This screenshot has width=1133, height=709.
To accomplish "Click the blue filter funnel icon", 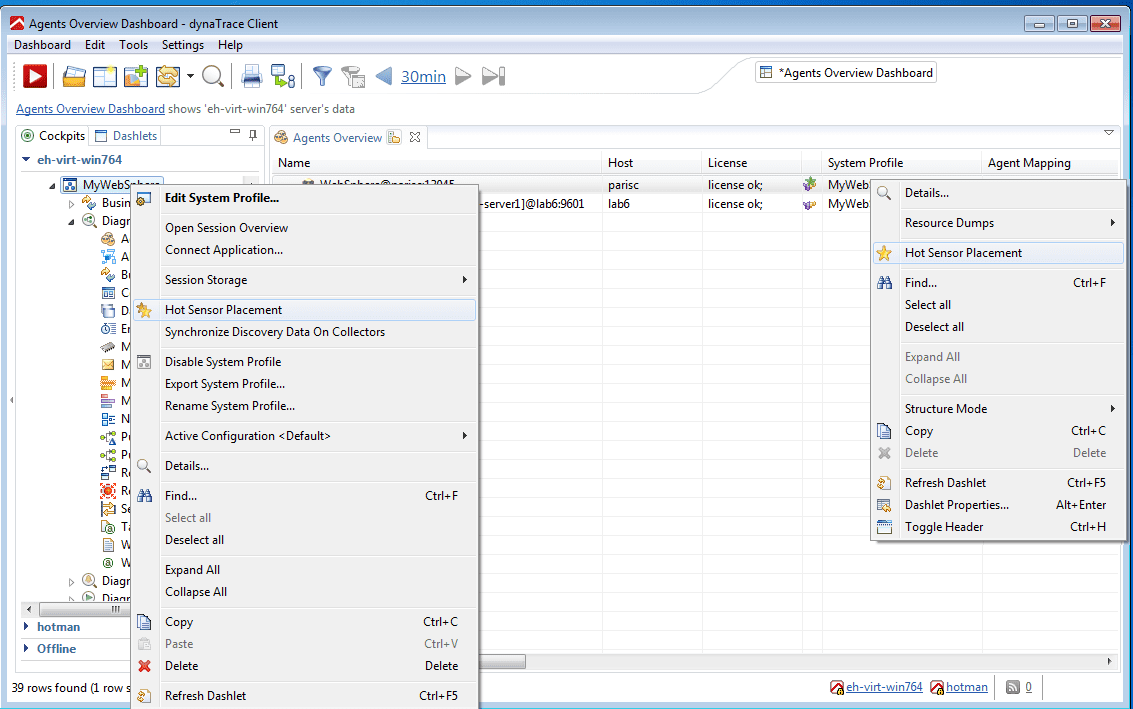I will (x=322, y=76).
